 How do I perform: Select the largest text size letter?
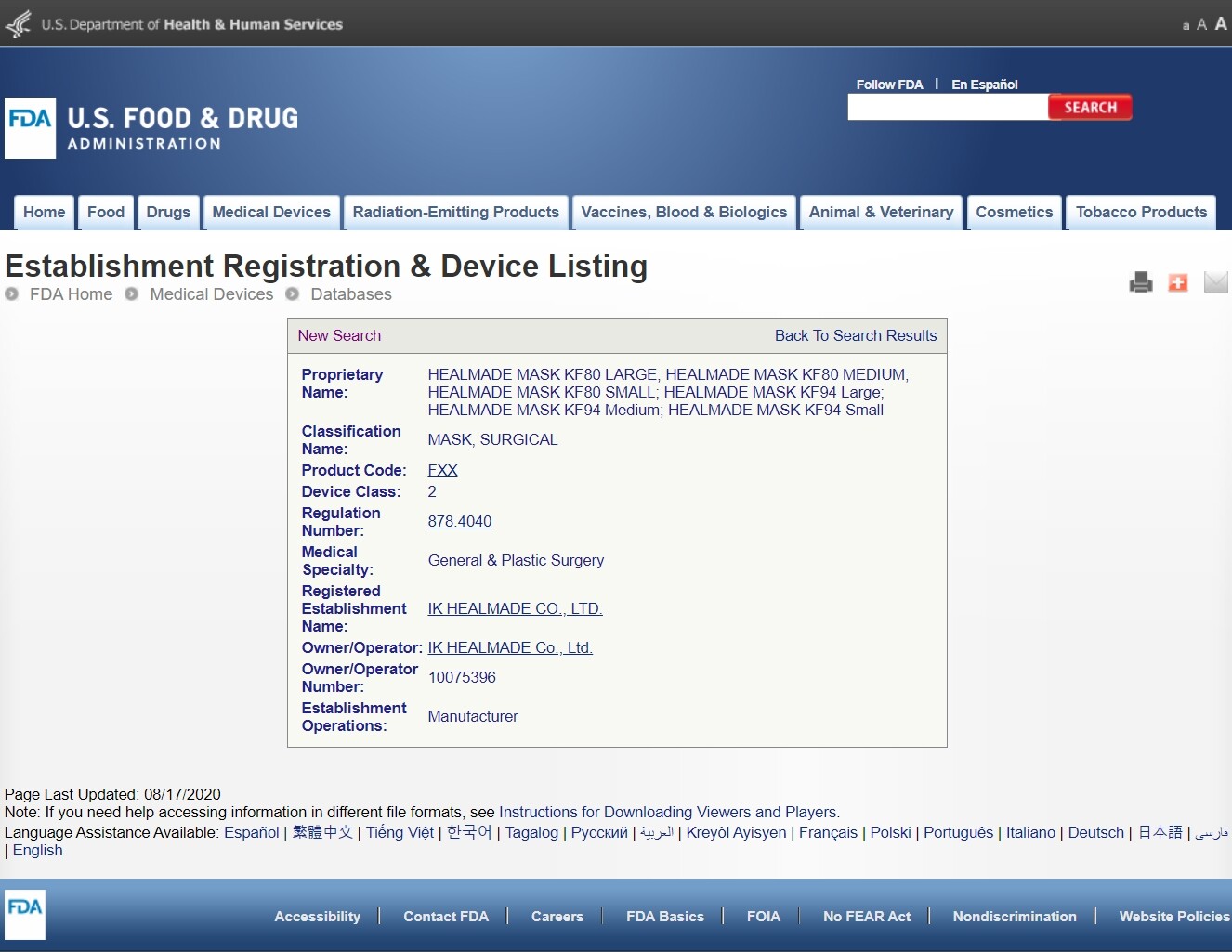click(1221, 23)
